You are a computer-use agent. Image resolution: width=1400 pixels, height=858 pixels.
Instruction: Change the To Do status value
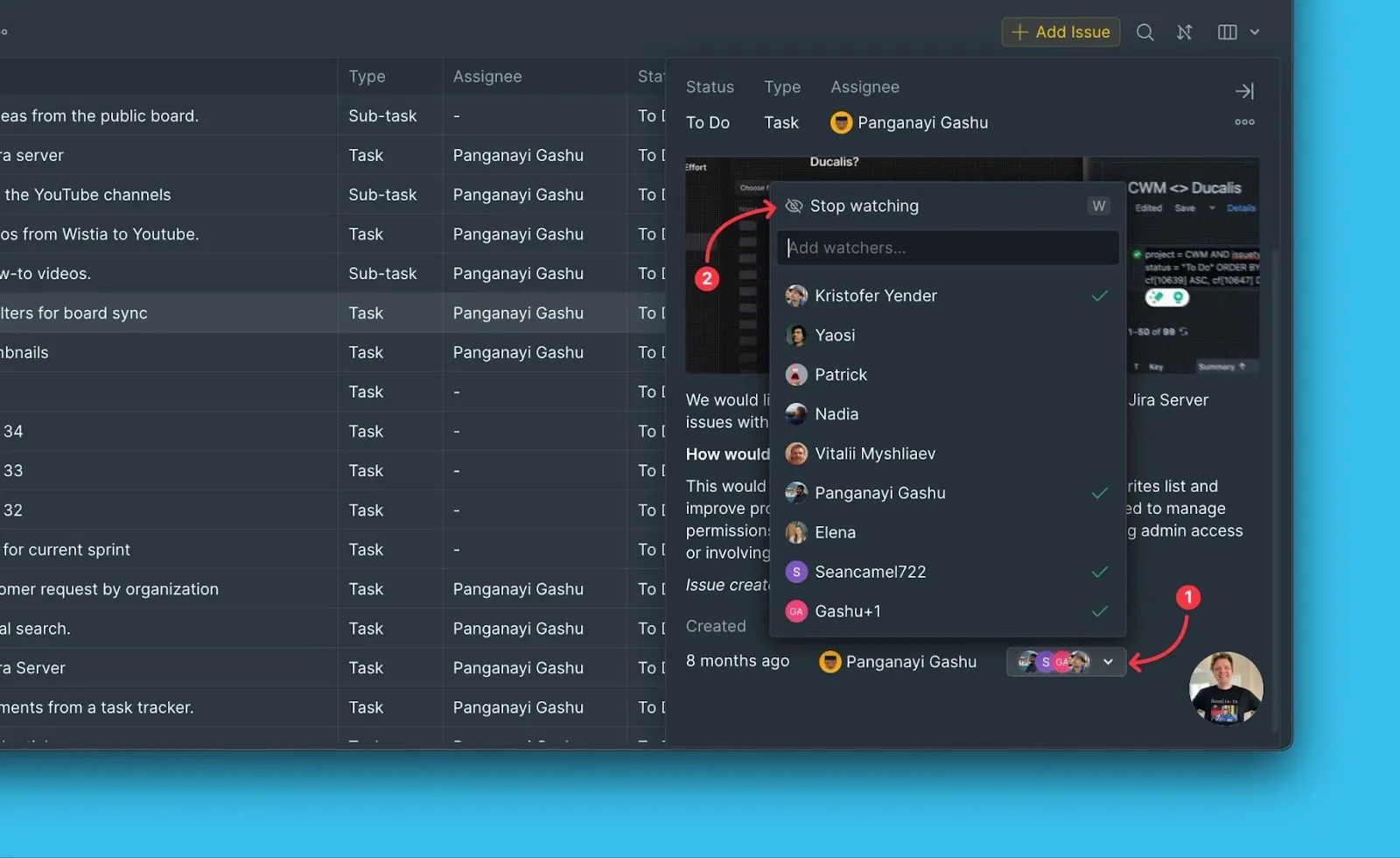(708, 123)
